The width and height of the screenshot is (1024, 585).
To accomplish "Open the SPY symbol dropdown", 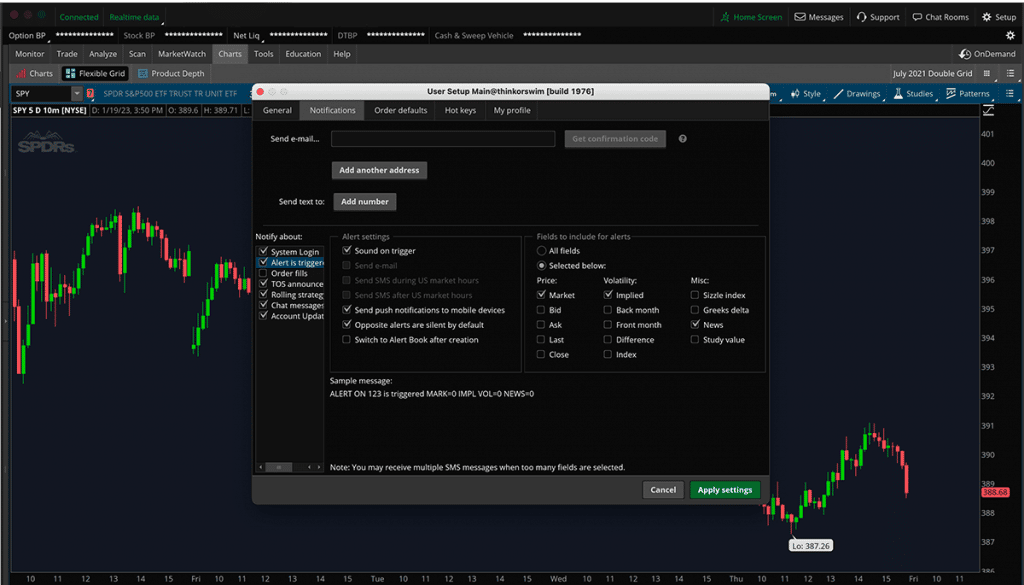I will pyautogui.click(x=78, y=91).
